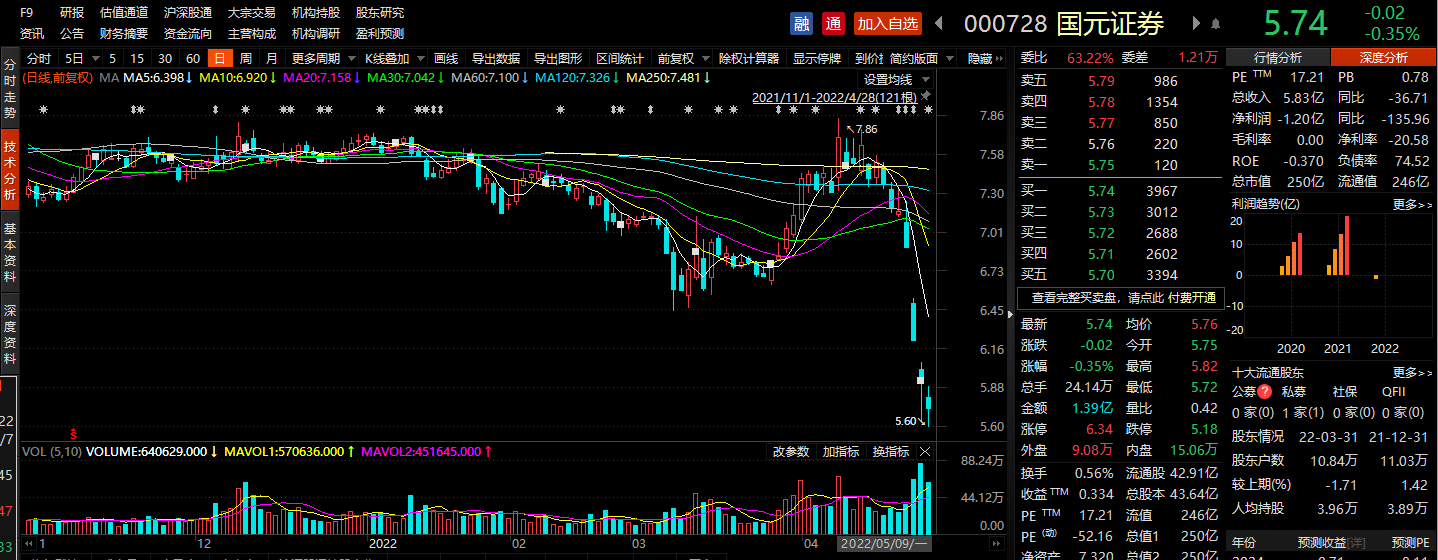
Task: Close the VOL indicator panel
Action: point(925,452)
